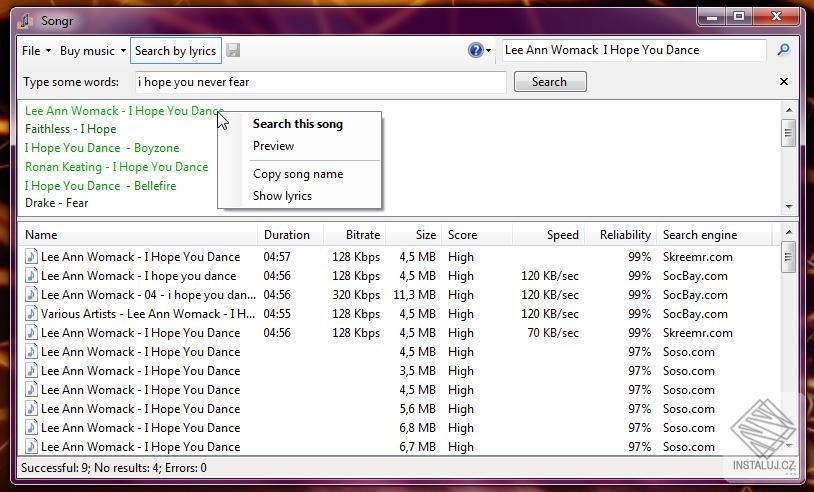
Task: Select Ronan Keating - I Hope You Dance result
Action: tap(116, 167)
